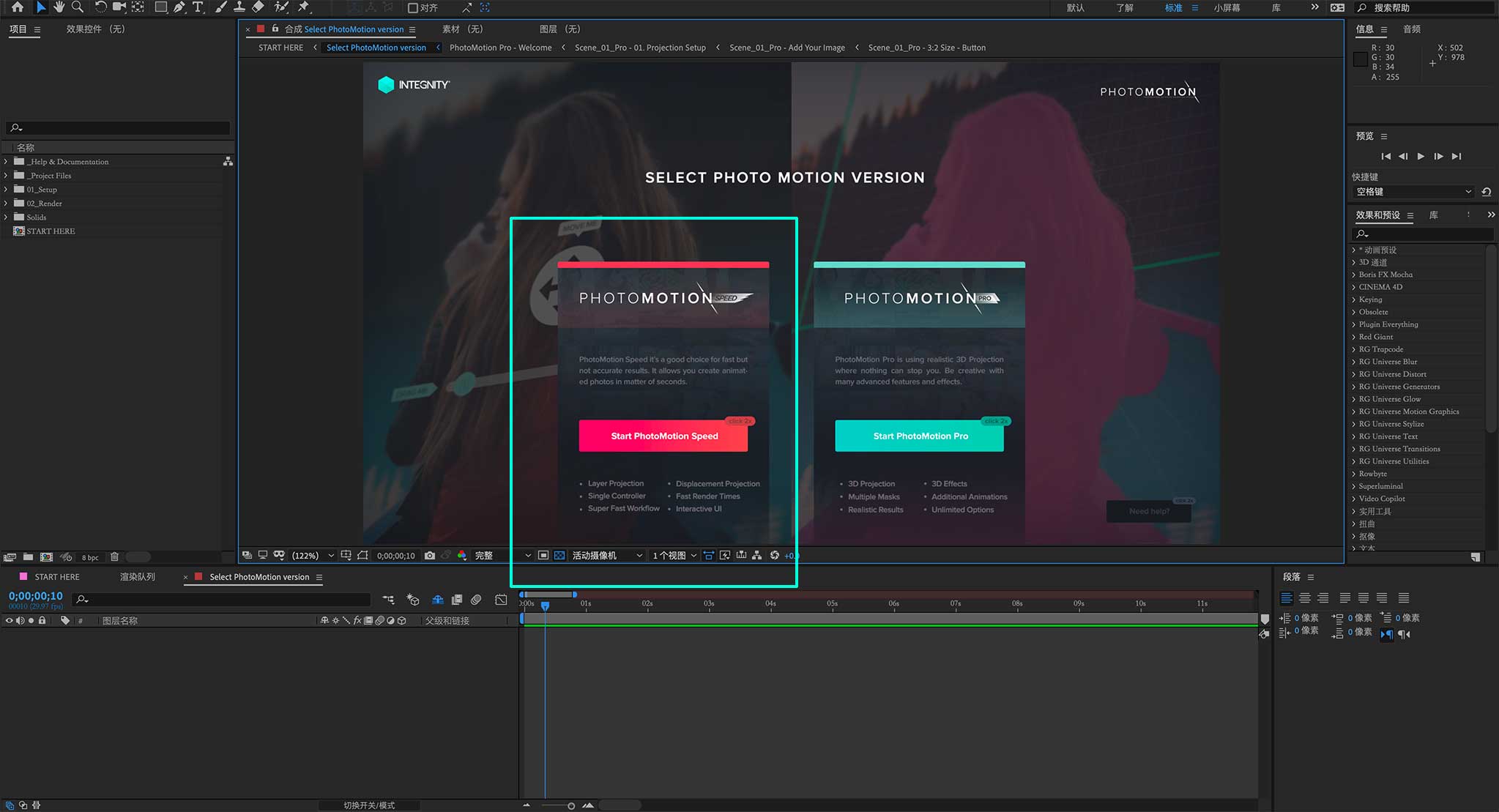Switch to START HERE timeline tab
1499x812 pixels.
(x=57, y=577)
